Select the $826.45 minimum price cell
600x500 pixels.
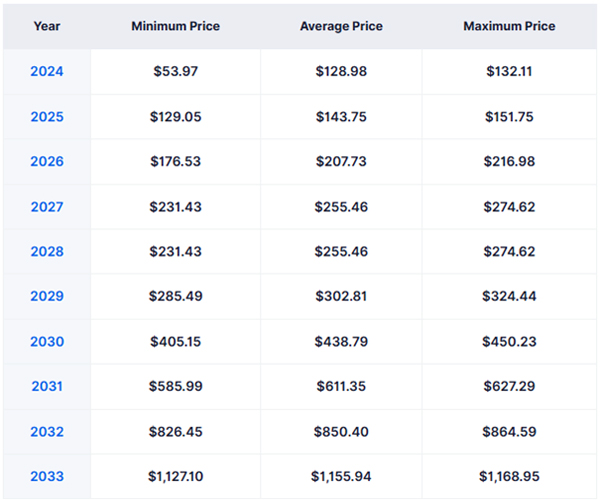click(x=175, y=432)
